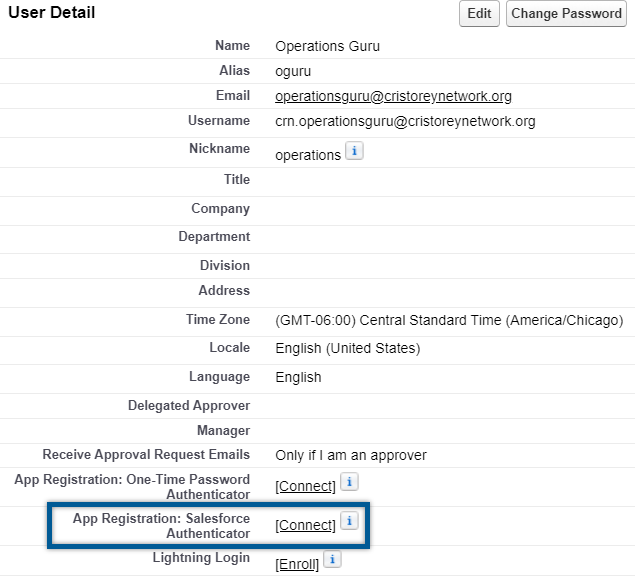Select username crn.operationsguru@cristoreynetwork.org
Image resolution: width=635 pixels, height=578 pixels.
point(405,121)
